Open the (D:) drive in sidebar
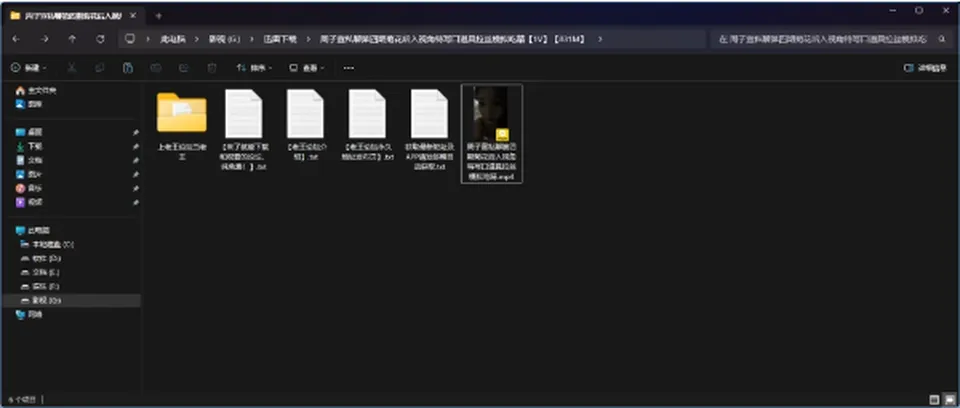 41,259
